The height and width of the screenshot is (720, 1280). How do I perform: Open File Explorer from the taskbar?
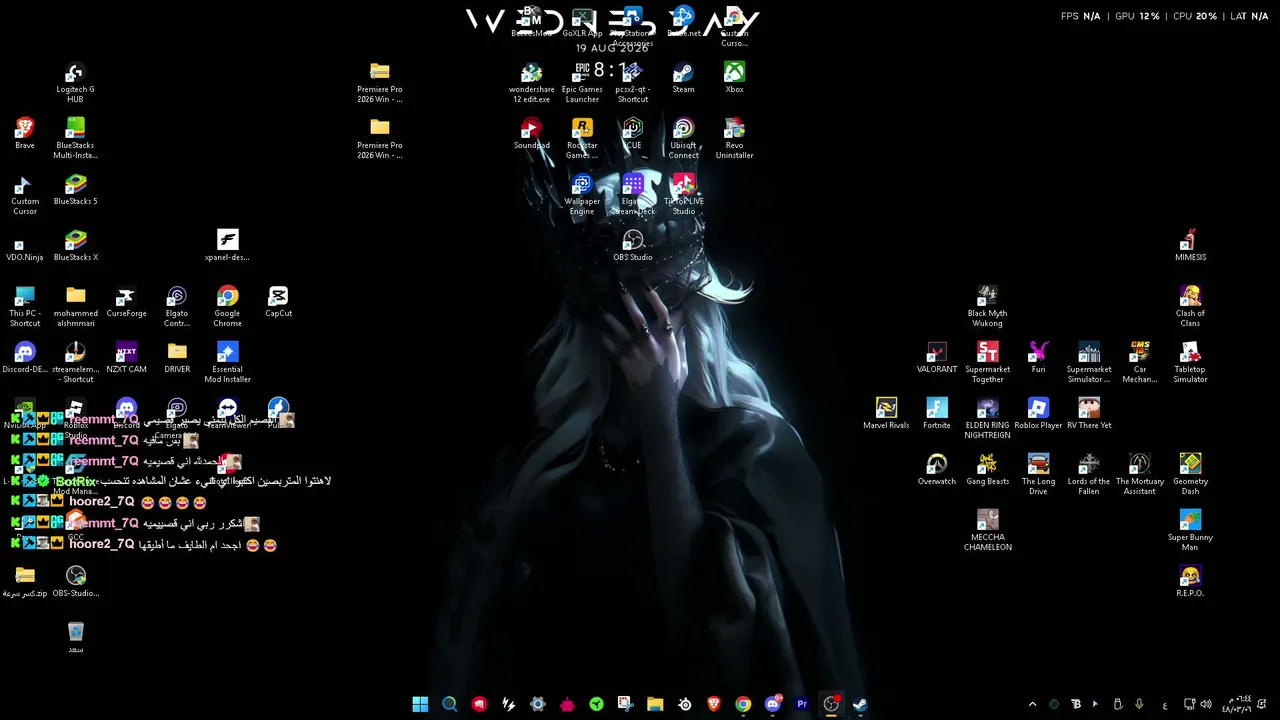[655, 704]
